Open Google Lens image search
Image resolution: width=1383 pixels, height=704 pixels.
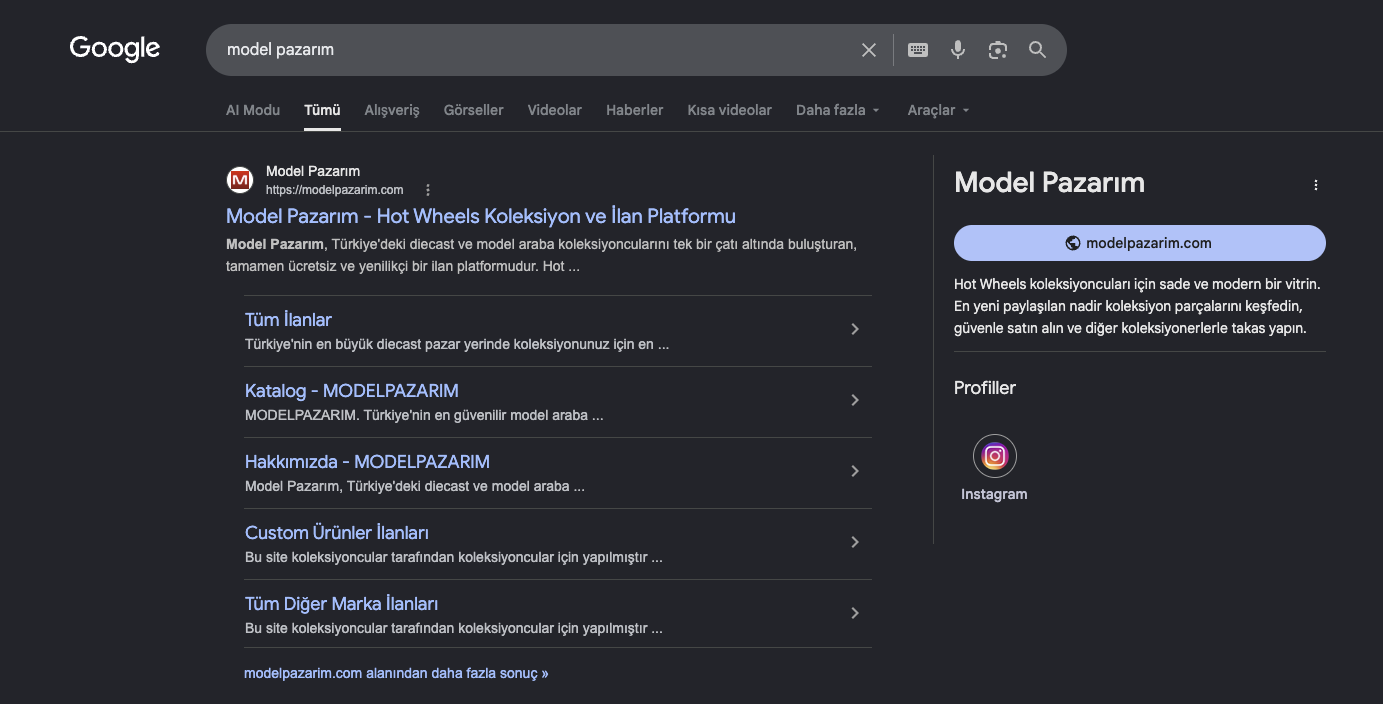pos(998,50)
